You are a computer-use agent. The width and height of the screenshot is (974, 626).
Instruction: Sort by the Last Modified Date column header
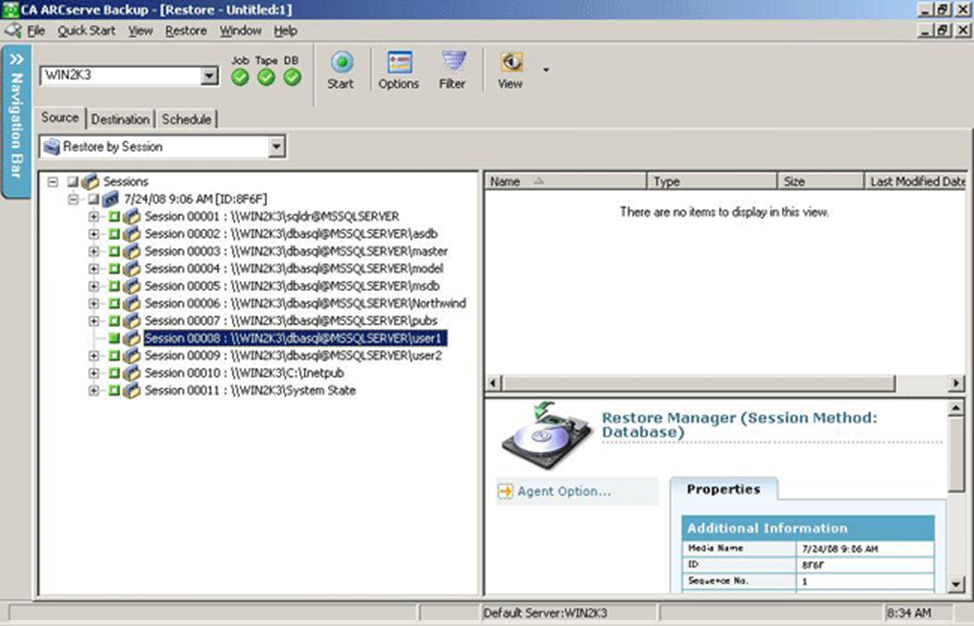click(916, 181)
